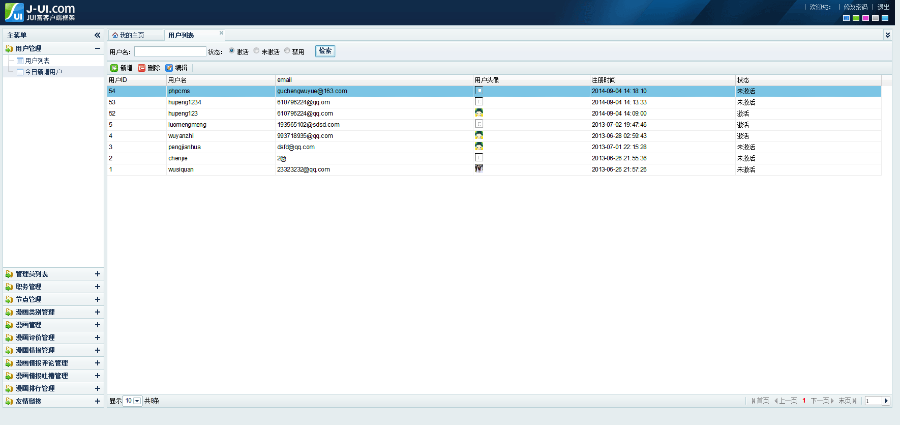Expand the 职务管理 sidebar section
Screen dimensions: 900x425
coord(97,287)
